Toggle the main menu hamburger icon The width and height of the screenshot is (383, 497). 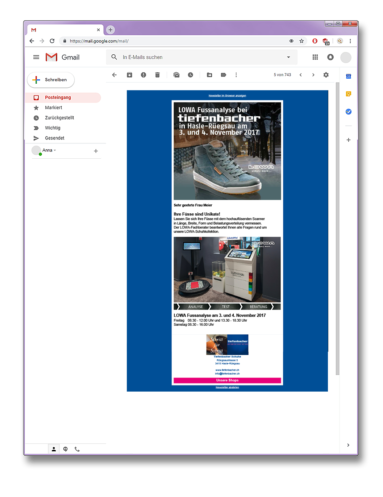[x=36, y=57]
